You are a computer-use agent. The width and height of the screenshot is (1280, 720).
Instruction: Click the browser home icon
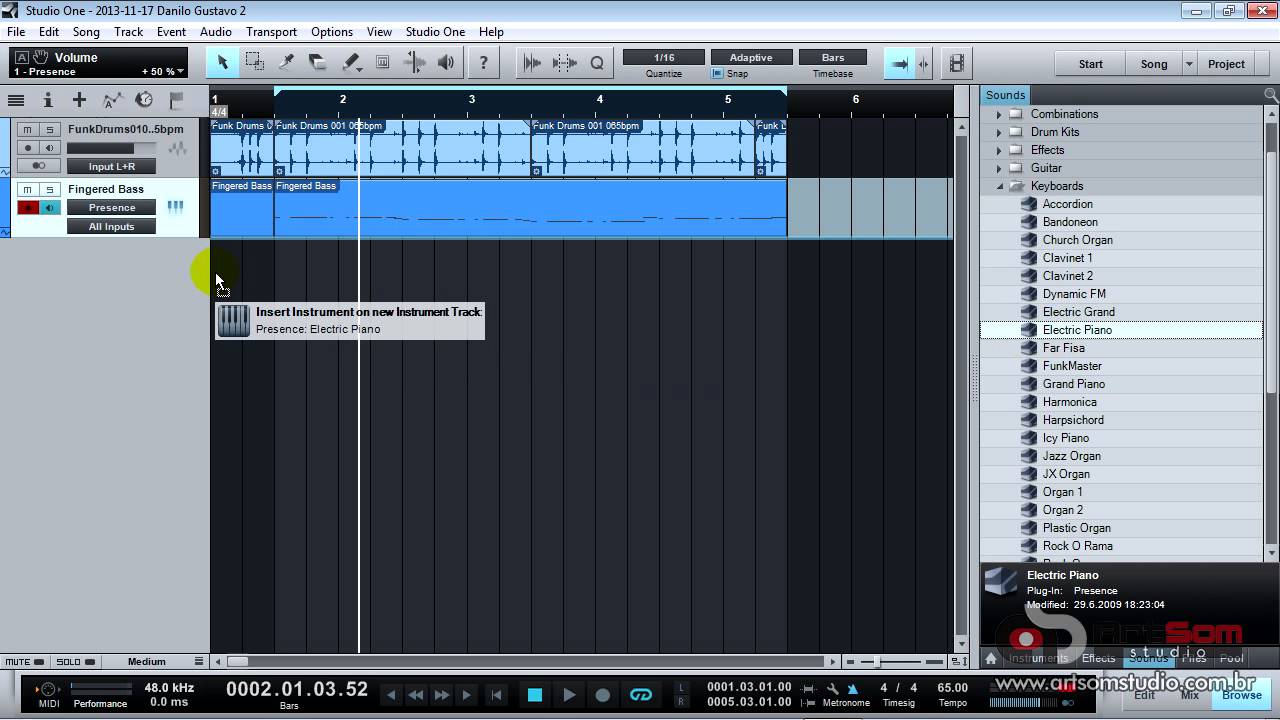coord(991,658)
